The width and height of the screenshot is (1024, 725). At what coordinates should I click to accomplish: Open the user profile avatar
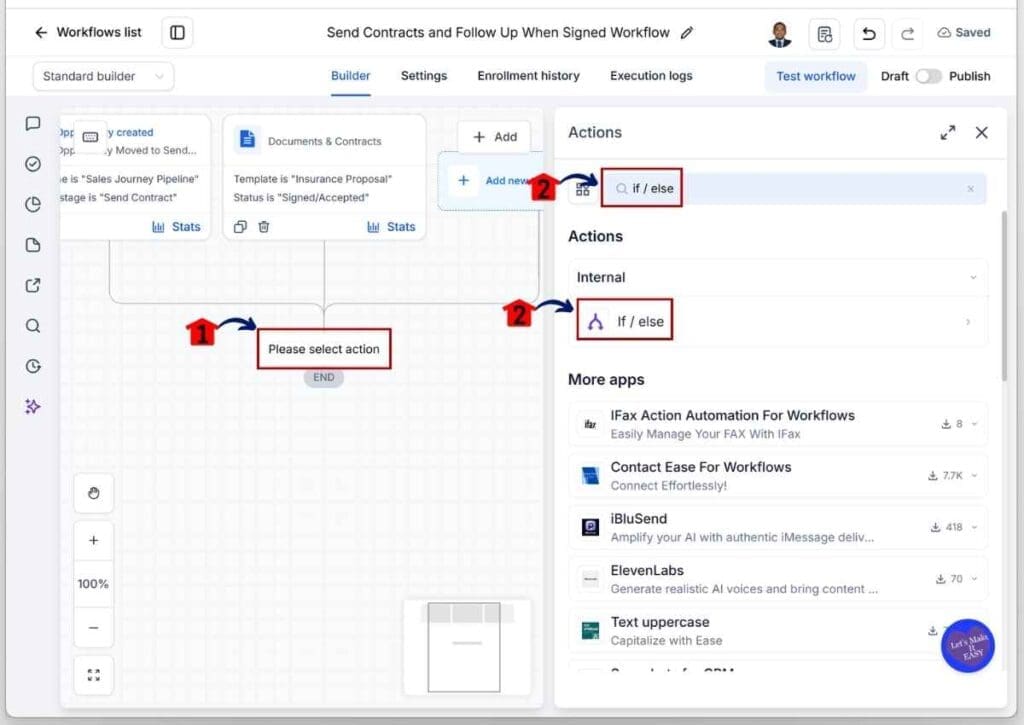(x=779, y=33)
